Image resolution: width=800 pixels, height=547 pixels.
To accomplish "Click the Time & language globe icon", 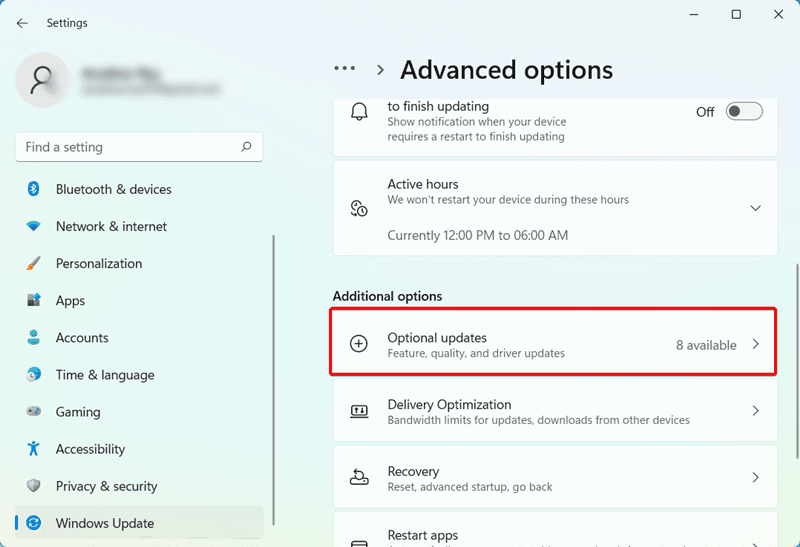I will 34,375.
